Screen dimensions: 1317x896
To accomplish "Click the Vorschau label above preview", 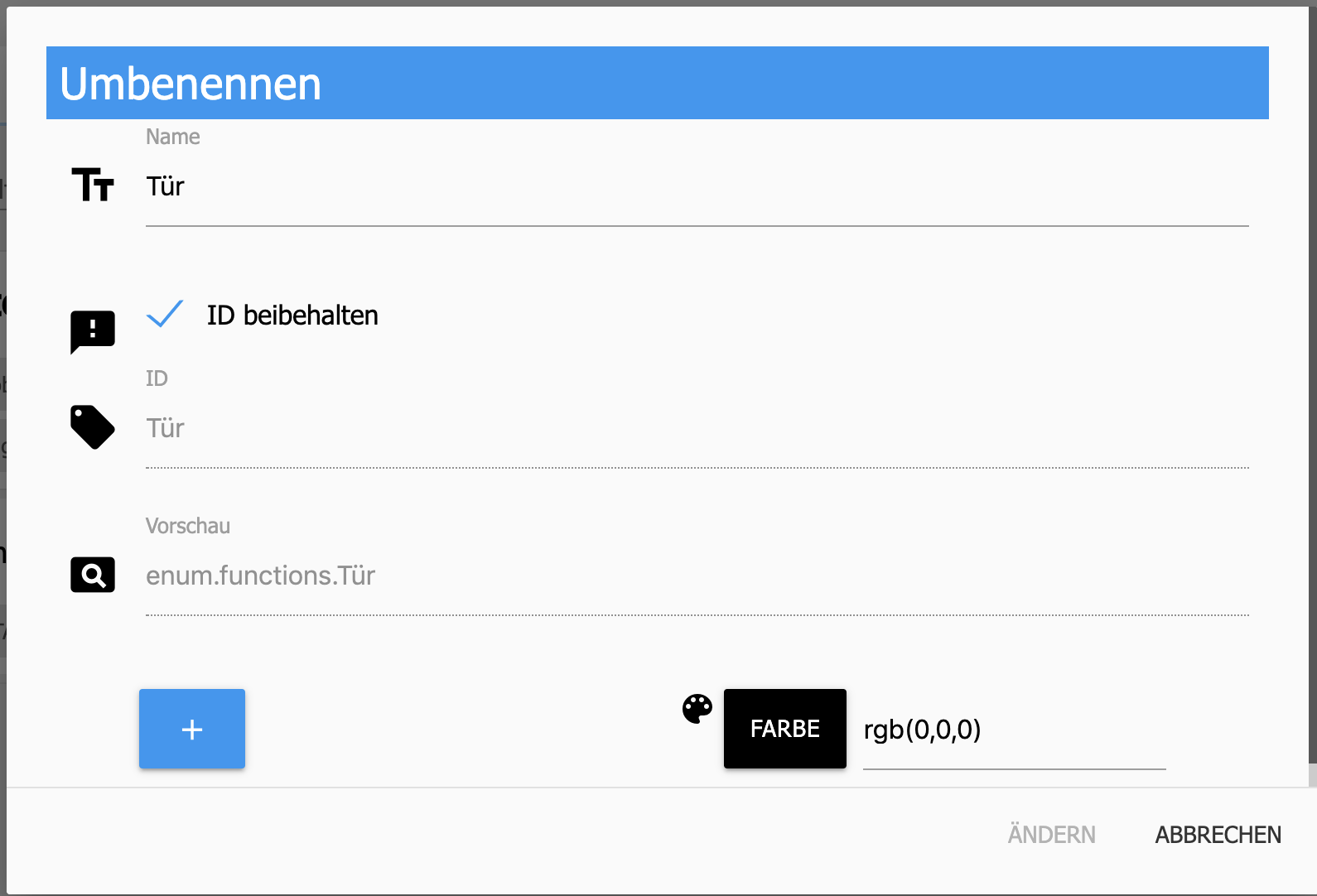I will pos(188,526).
